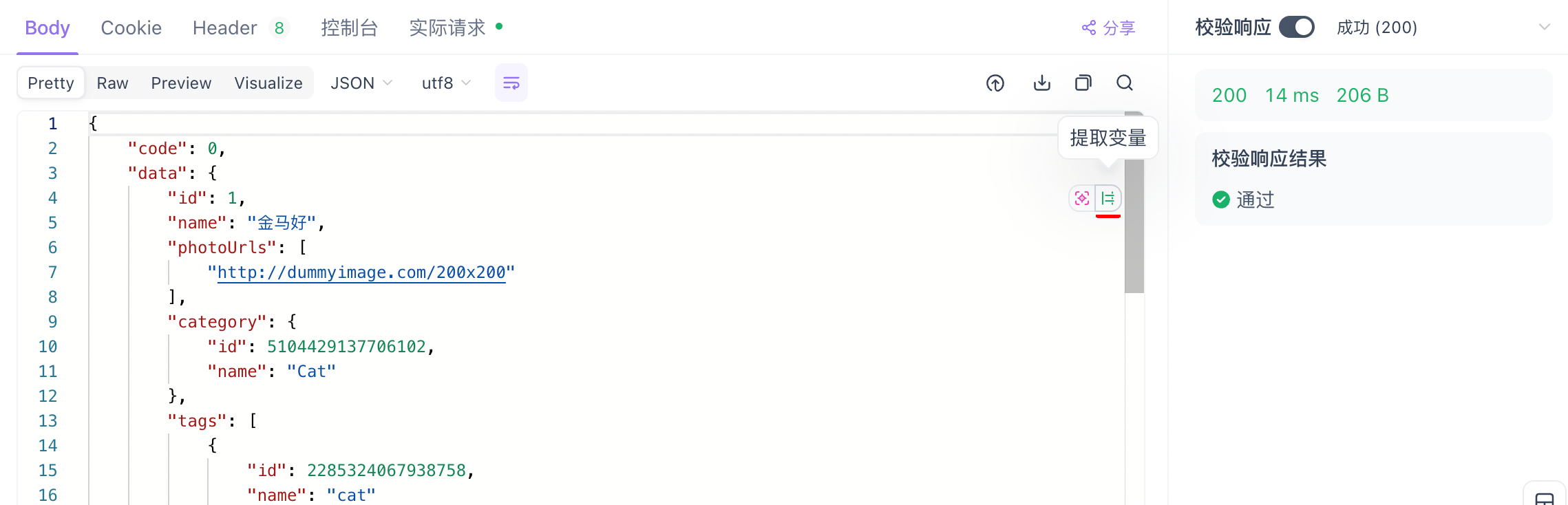Click the upload response icon
Image resolution: width=1568 pixels, height=505 pixels.
995,83
